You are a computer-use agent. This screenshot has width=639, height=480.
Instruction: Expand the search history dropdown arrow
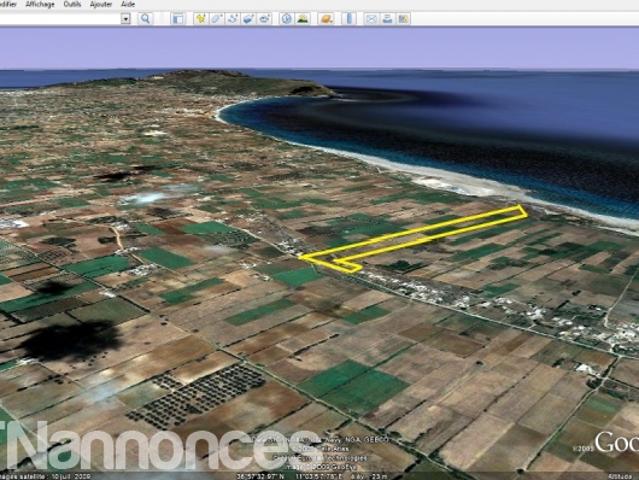[x=126, y=19]
